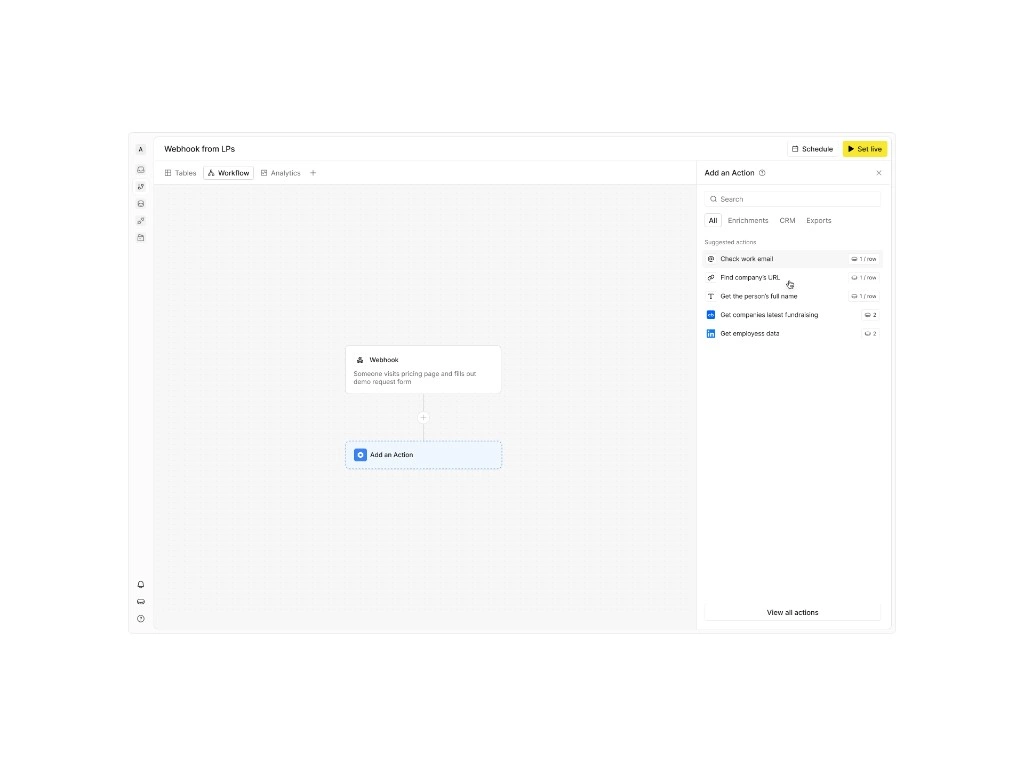The image size is (1024, 768).
Task: Open the integrations icon in left sidebar
Action: (140, 221)
